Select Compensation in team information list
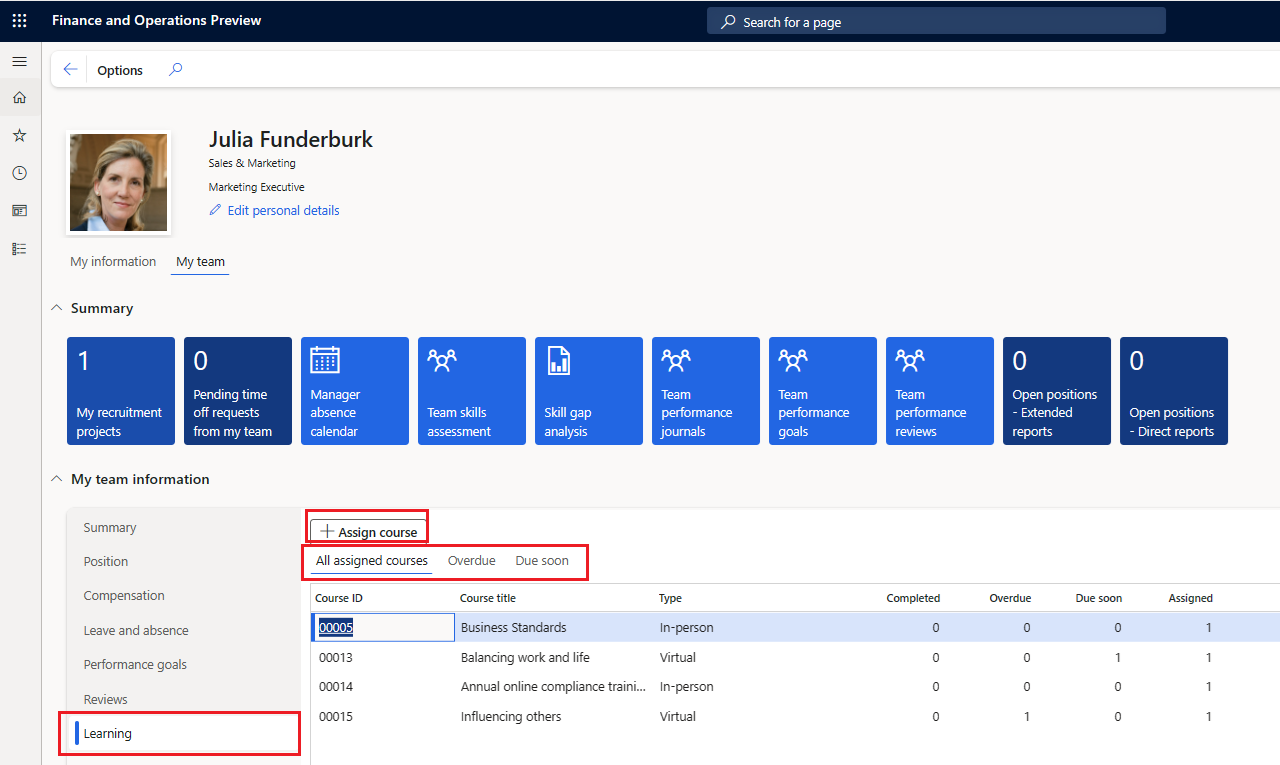Screen dimensions: 1280x765 tap(124, 596)
